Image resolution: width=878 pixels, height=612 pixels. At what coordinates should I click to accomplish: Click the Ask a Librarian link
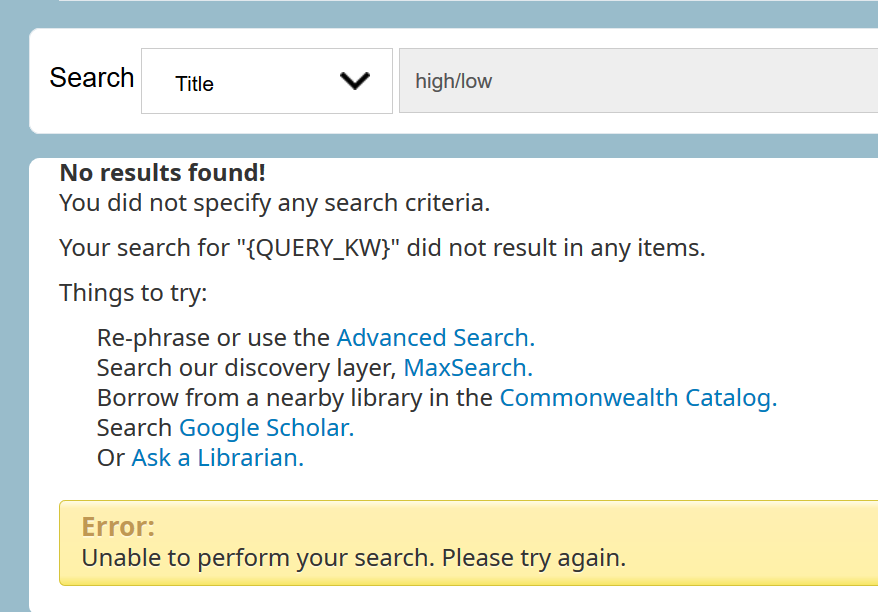(x=217, y=457)
